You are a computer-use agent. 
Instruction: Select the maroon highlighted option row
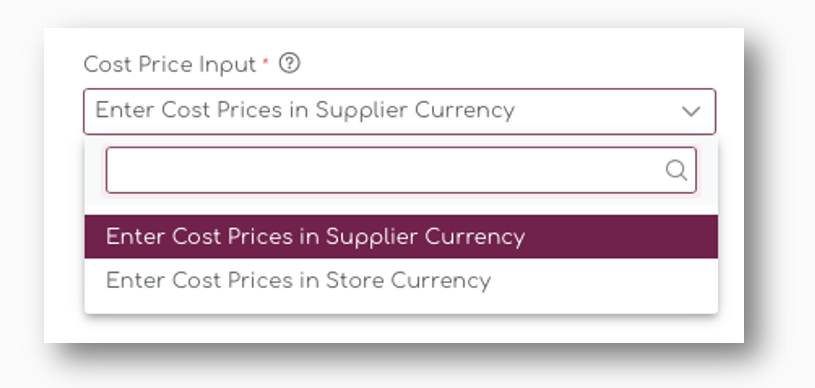401,237
